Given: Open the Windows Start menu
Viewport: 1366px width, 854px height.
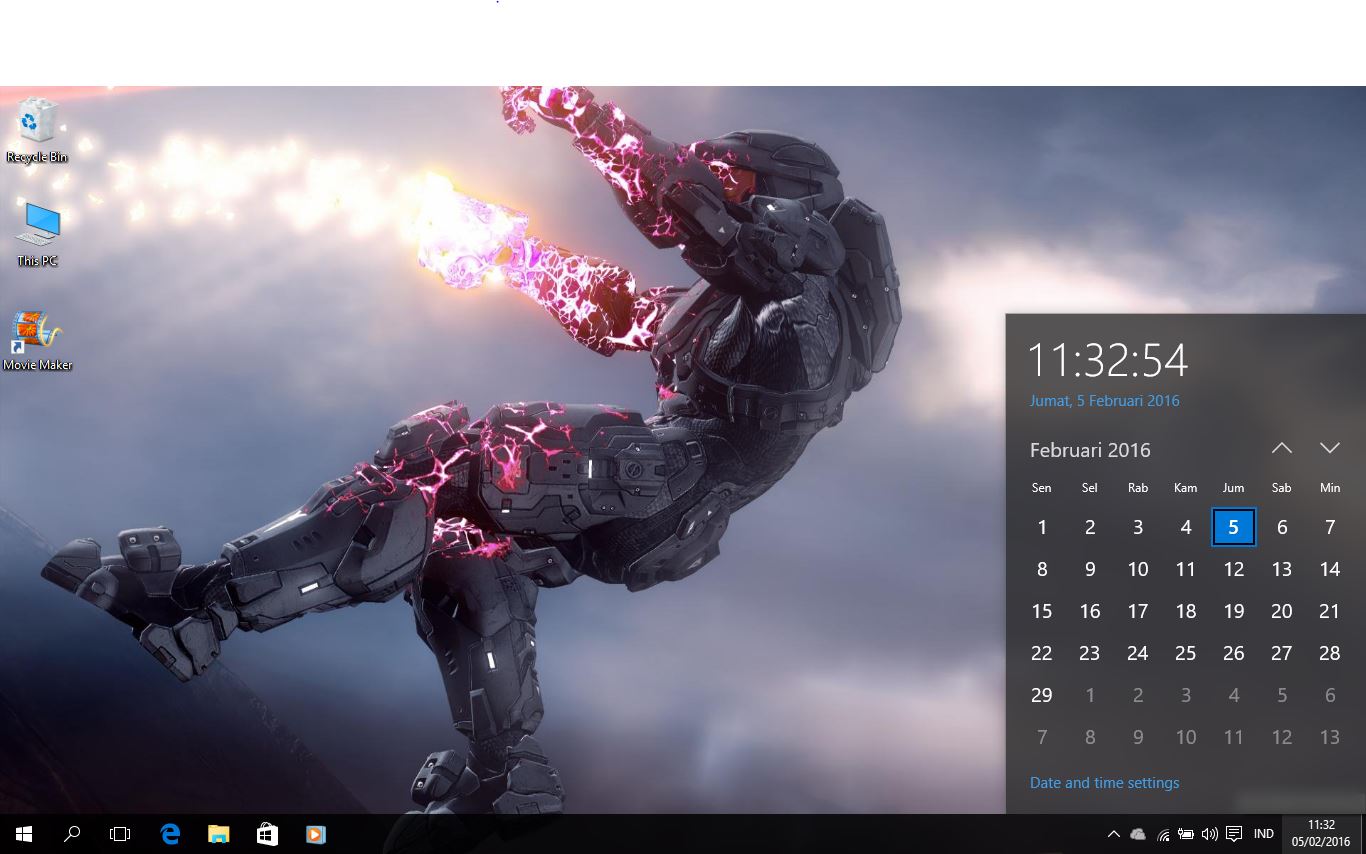Looking at the screenshot, I should click(x=24, y=834).
